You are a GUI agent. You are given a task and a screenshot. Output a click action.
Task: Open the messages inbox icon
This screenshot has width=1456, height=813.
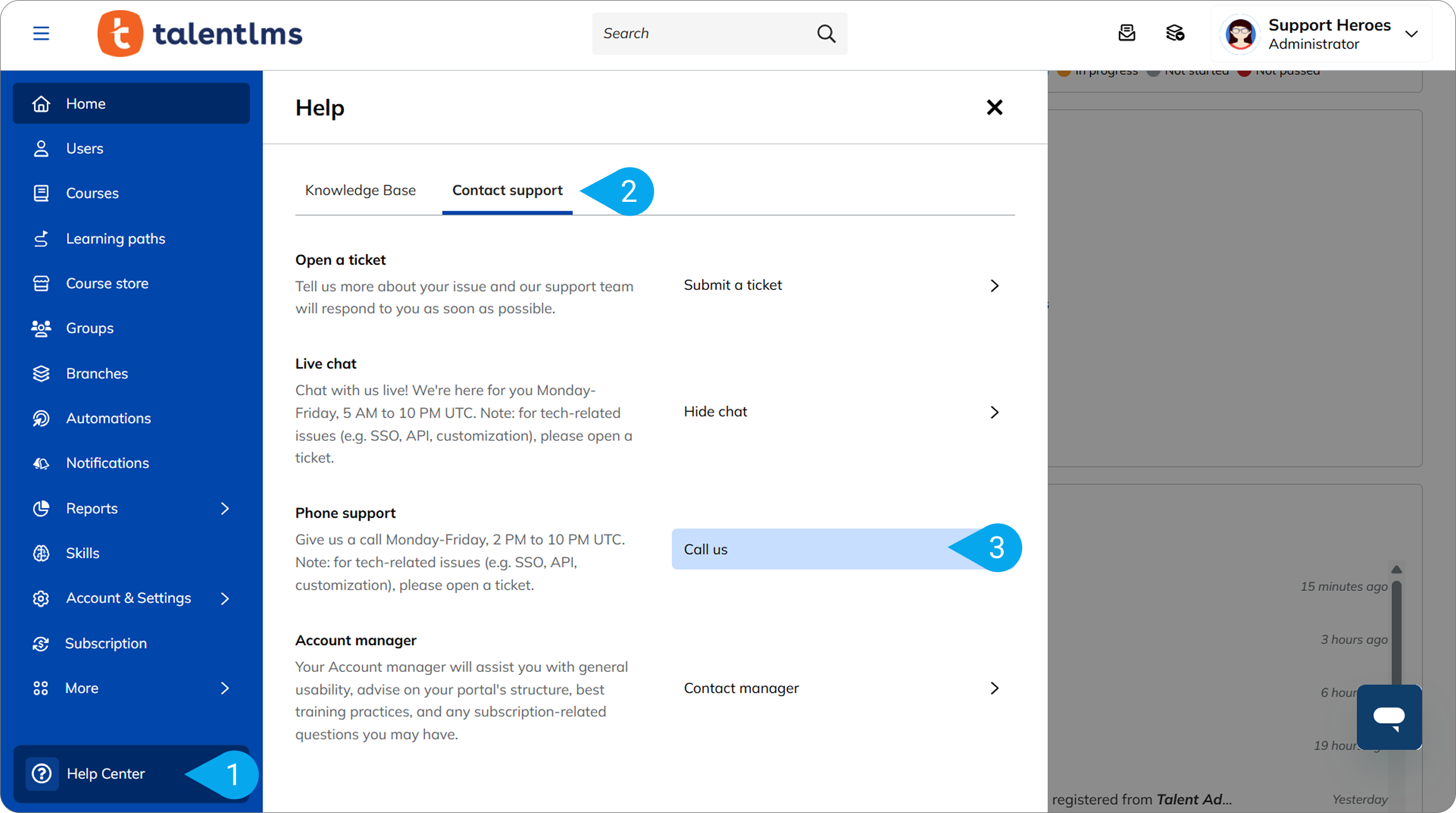point(1126,34)
